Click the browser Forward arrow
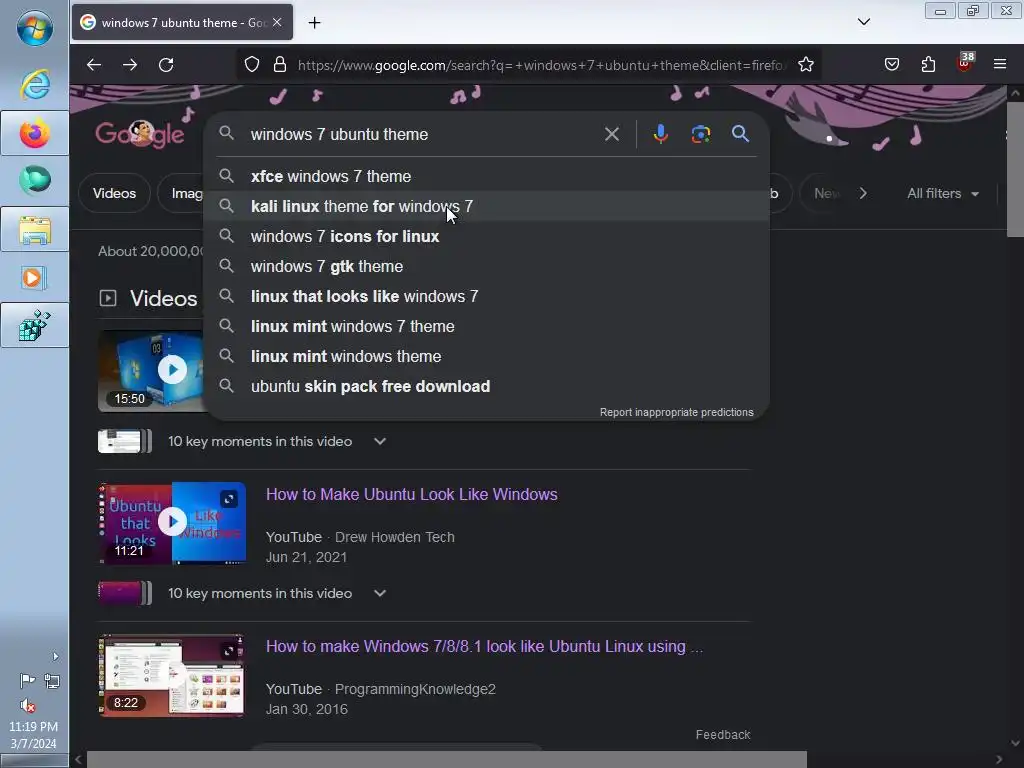Screen dimensions: 1024x768 pos(130,65)
